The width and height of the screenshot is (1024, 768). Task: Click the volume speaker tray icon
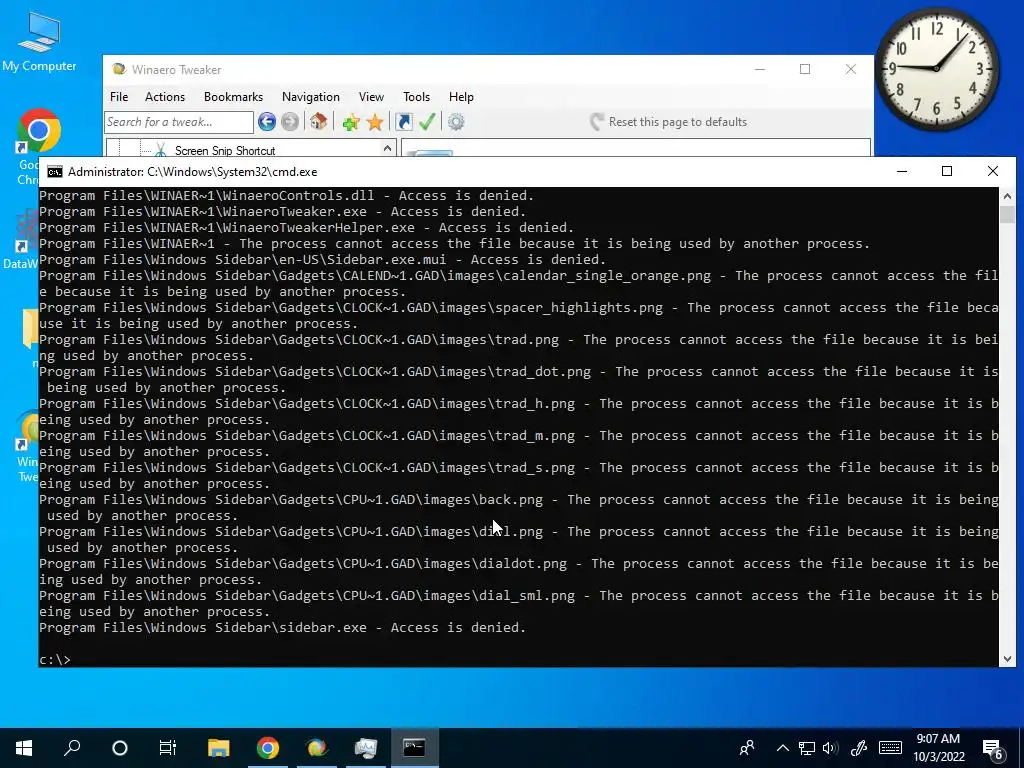831,748
